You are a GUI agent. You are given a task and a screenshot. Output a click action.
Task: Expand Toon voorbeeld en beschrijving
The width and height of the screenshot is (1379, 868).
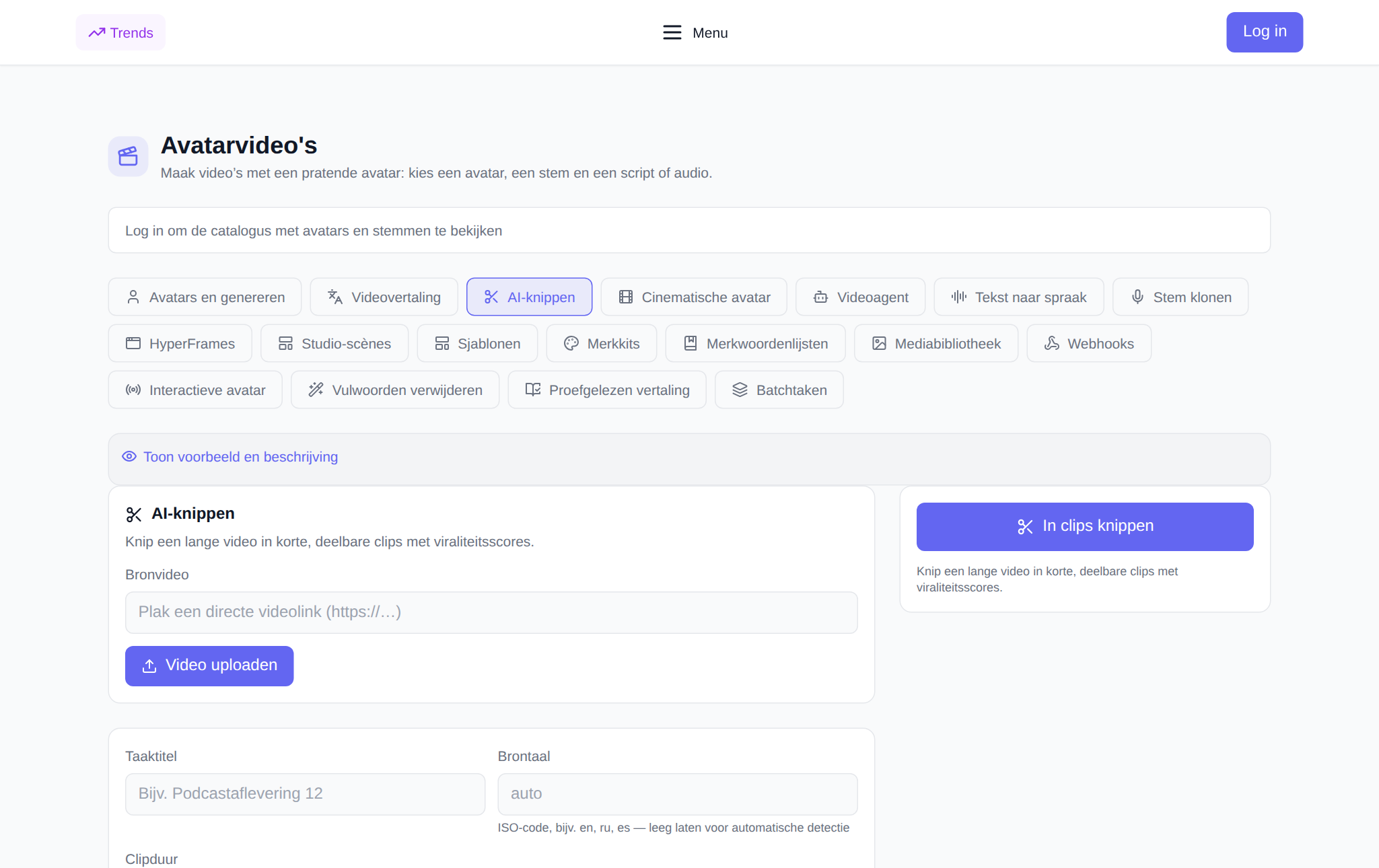coord(240,457)
